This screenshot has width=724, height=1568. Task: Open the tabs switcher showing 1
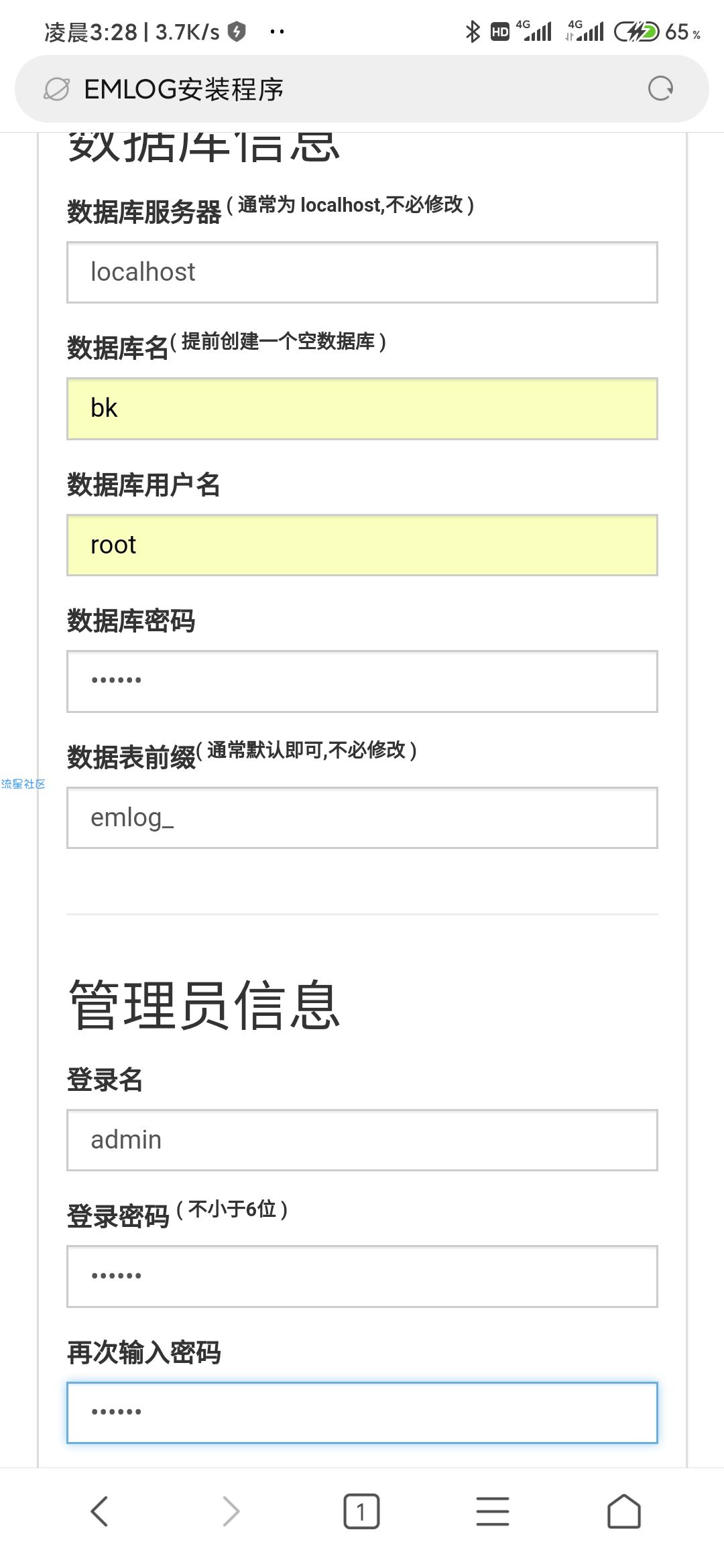click(361, 1512)
